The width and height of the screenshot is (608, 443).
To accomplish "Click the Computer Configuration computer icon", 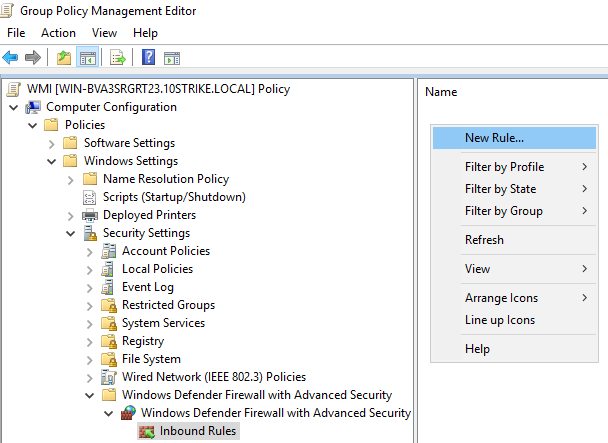I will [33, 107].
